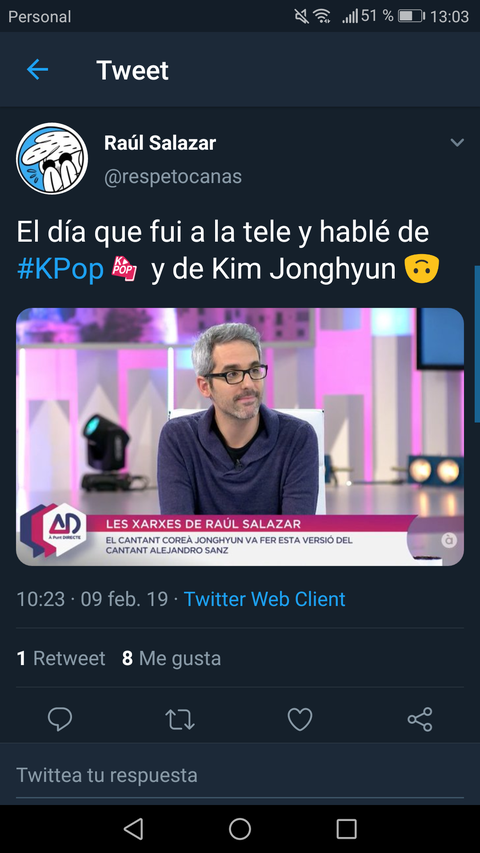480x853 pixels.
Task: Focus the Twittea tu respuesta field
Action: coord(240,775)
